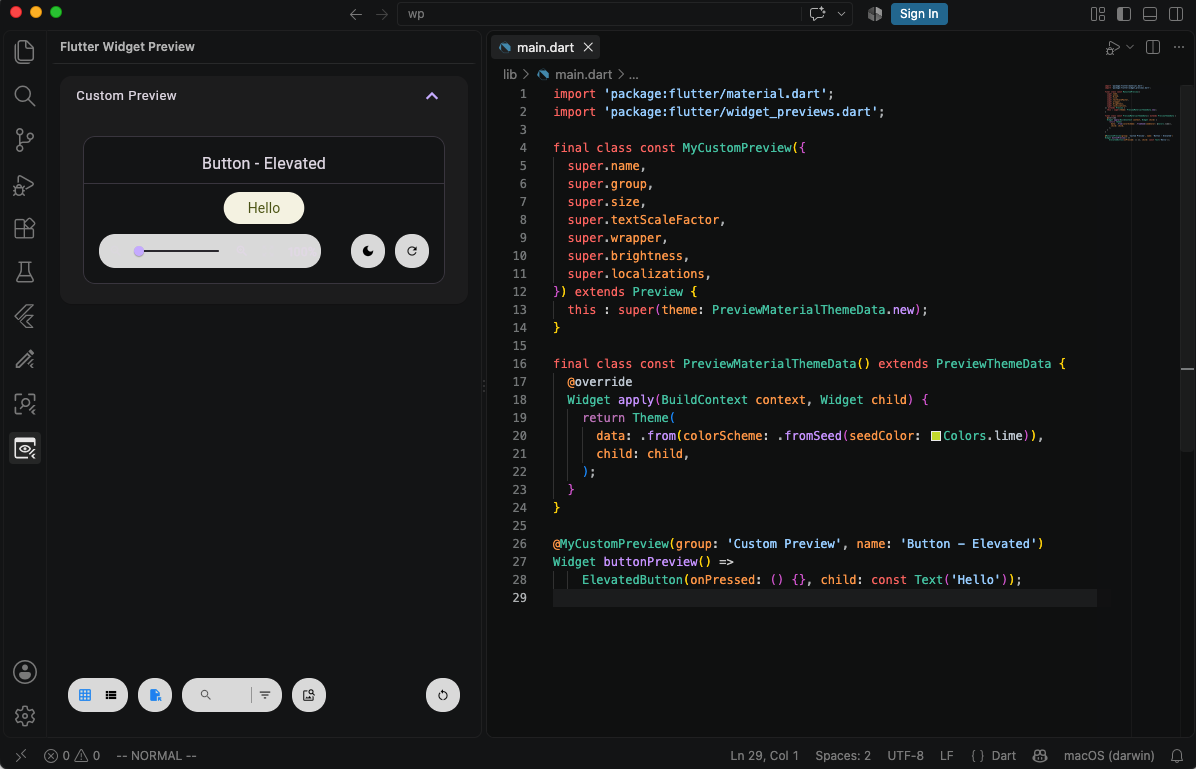Click the code minimap
The height and width of the screenshot is (769, 1196).
coord(1140,114)
